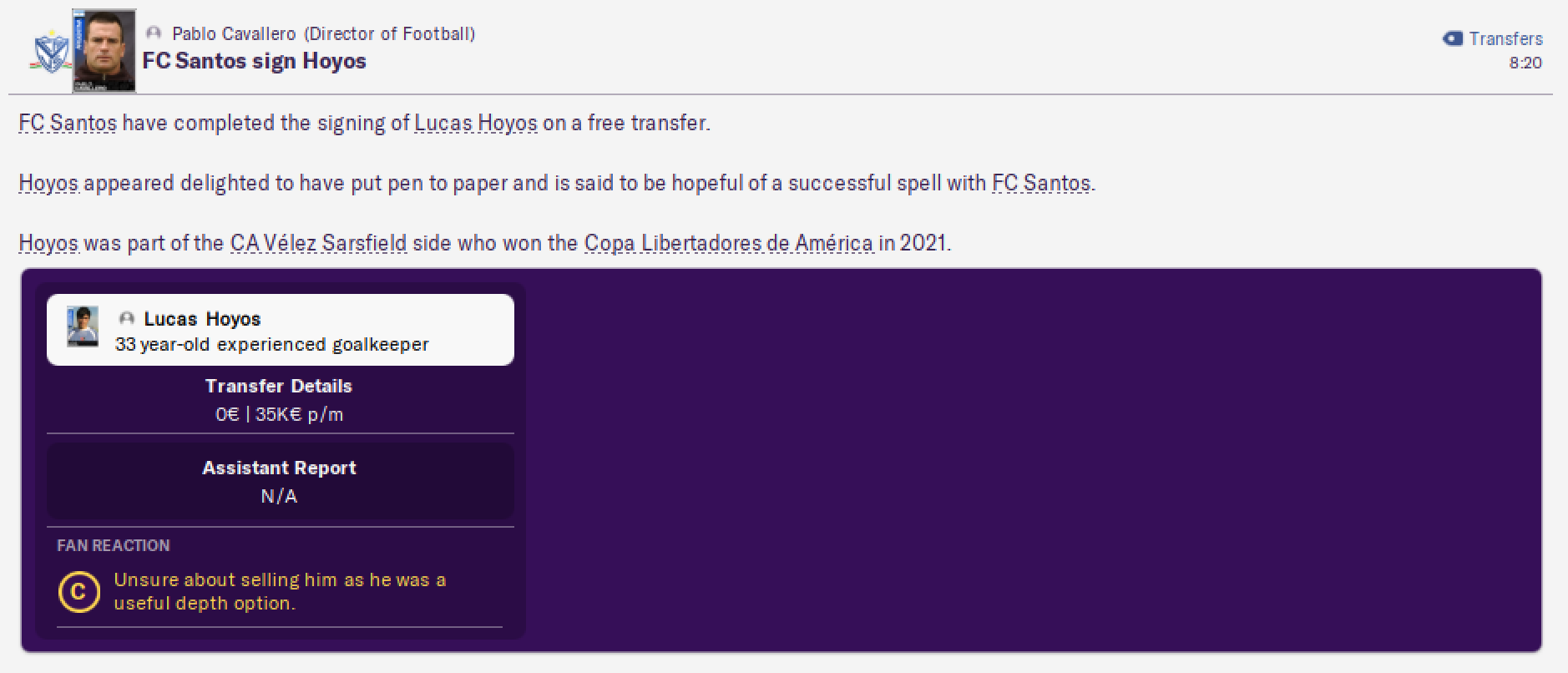Click the Transfers tag icon
The image size is (1568, 673).
1453,38
